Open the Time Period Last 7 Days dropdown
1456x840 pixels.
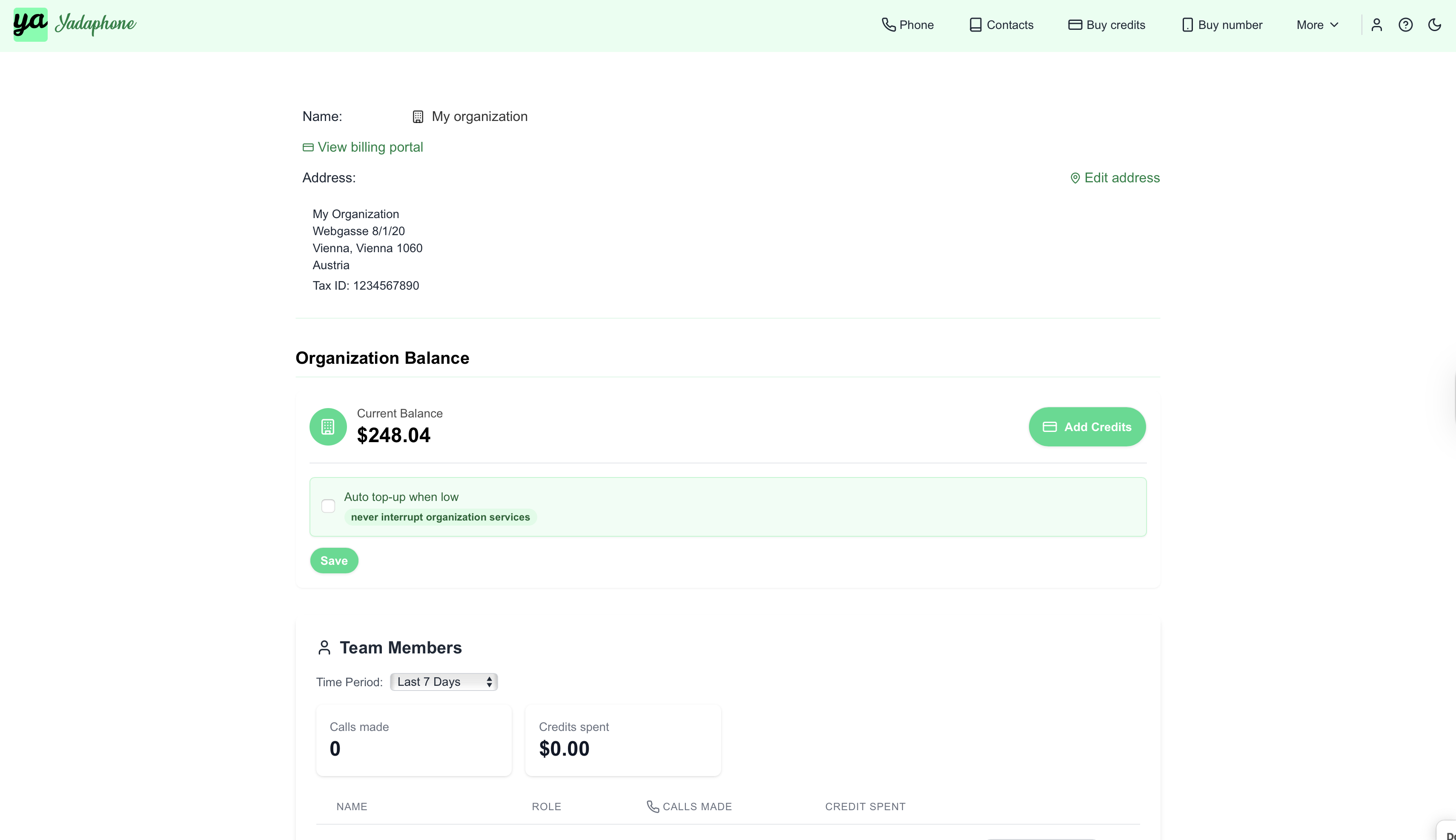click(x=444, y=682)
